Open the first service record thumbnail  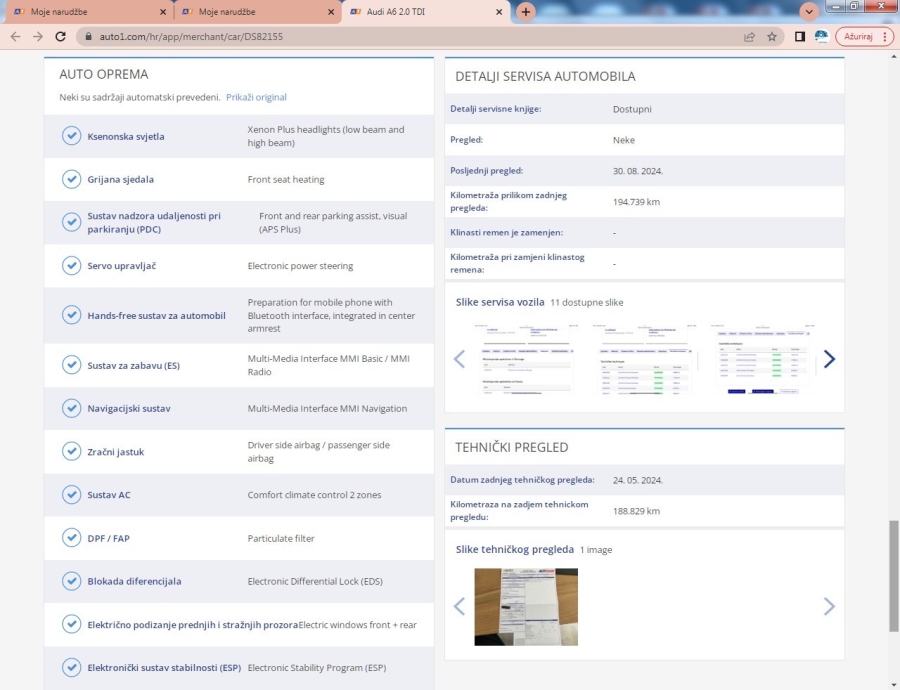[x=525, y=359]
